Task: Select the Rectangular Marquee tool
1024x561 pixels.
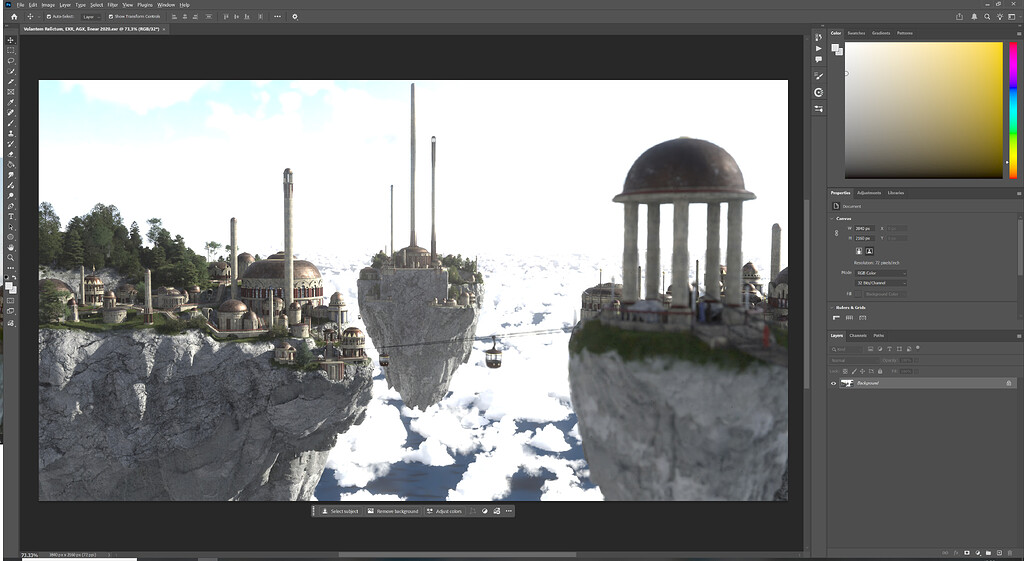Action: (10, 50)
